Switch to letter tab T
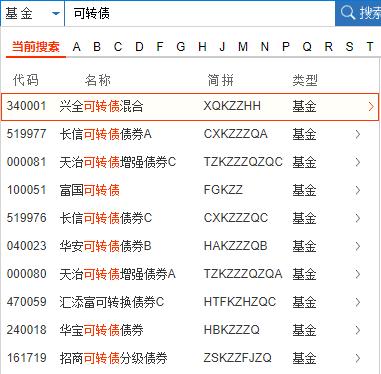The height and width of the screenshot is (374, 381). click(x=370, y=47)
